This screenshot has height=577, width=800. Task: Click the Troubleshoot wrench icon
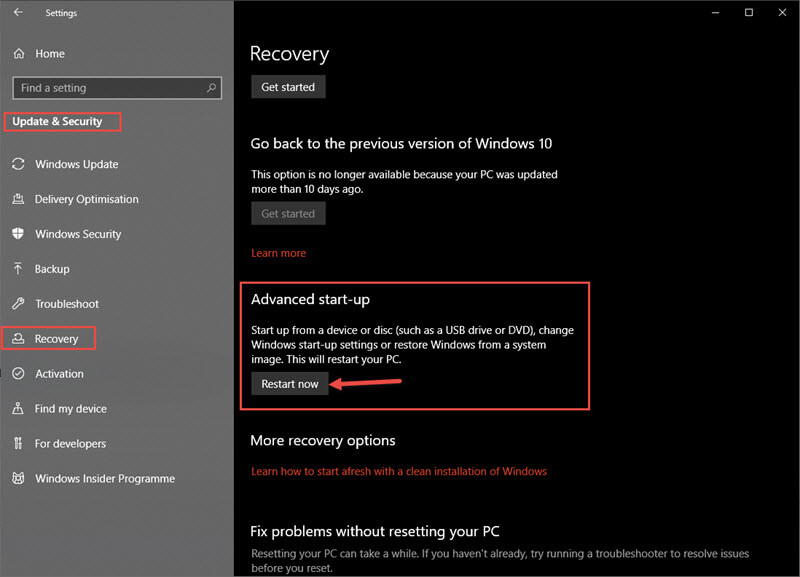18,304
